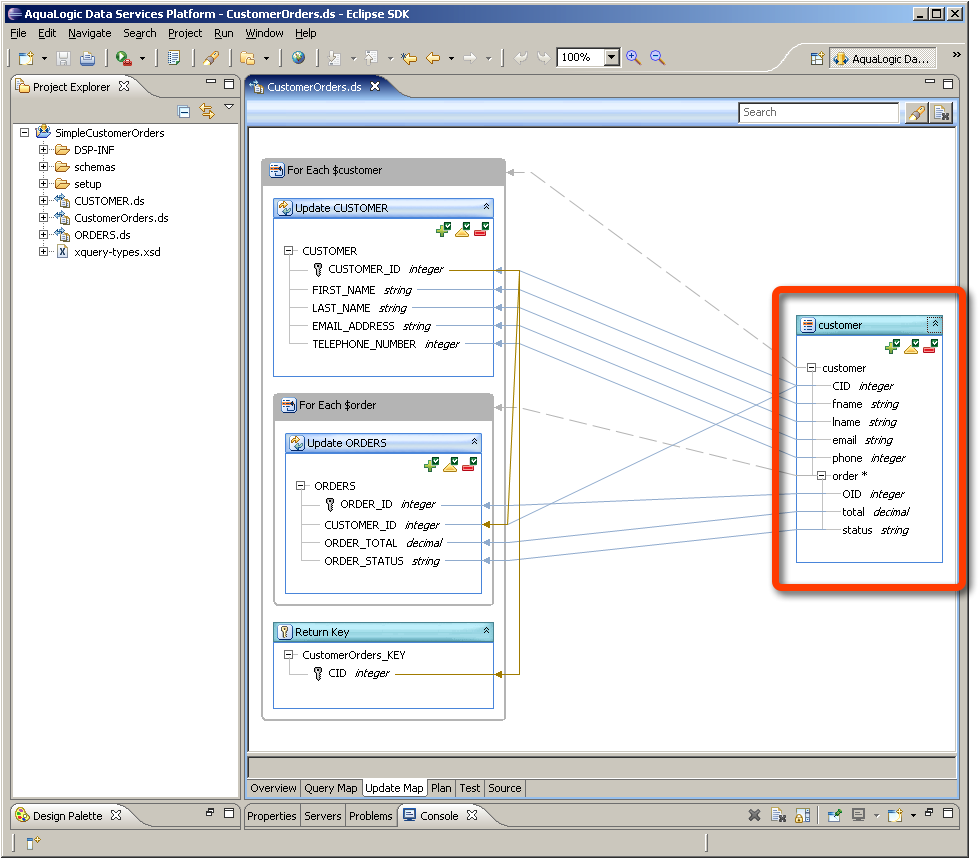Click the For Each $order block header

(x=384, y=405)
